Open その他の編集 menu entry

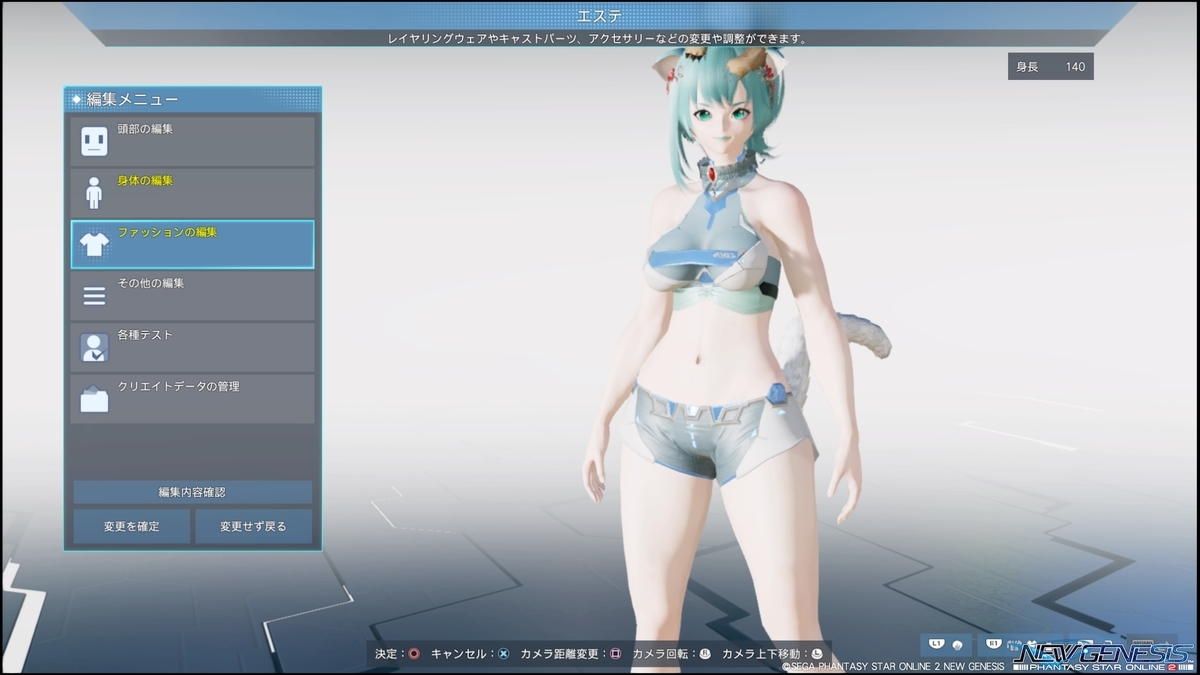[193, 296]
